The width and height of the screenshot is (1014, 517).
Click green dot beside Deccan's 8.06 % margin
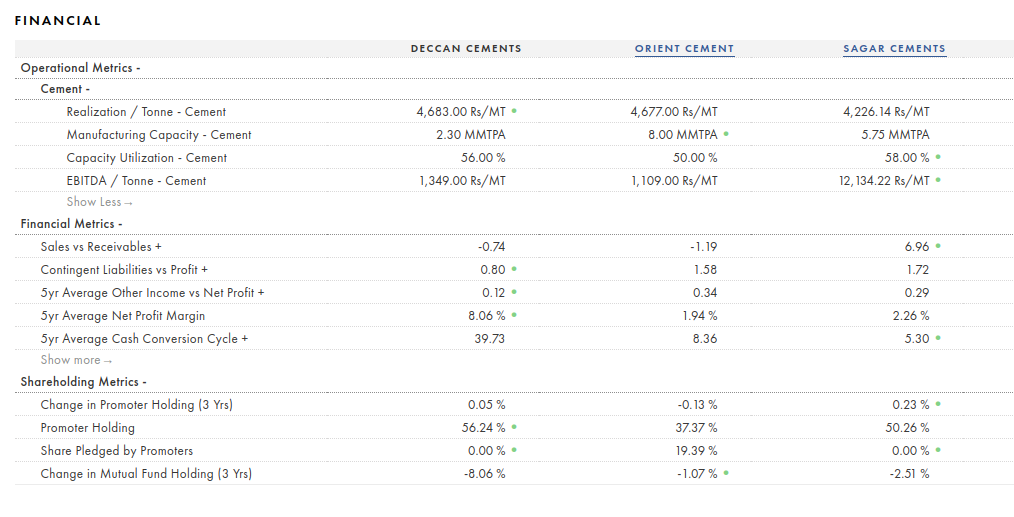(x=514, y=316)
